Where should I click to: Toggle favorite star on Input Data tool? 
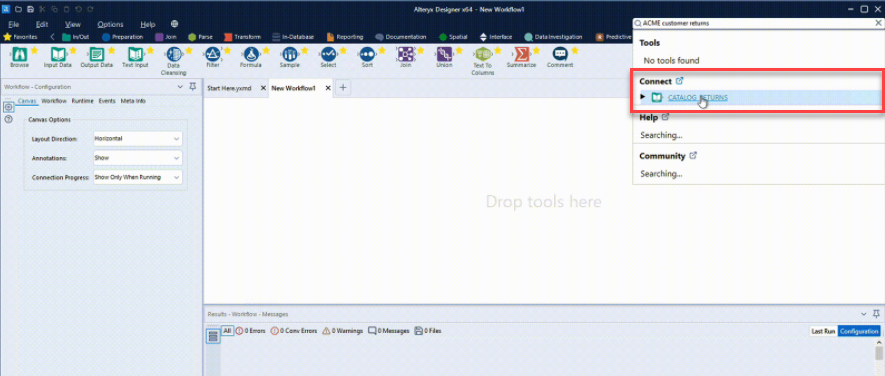(73, 50)
